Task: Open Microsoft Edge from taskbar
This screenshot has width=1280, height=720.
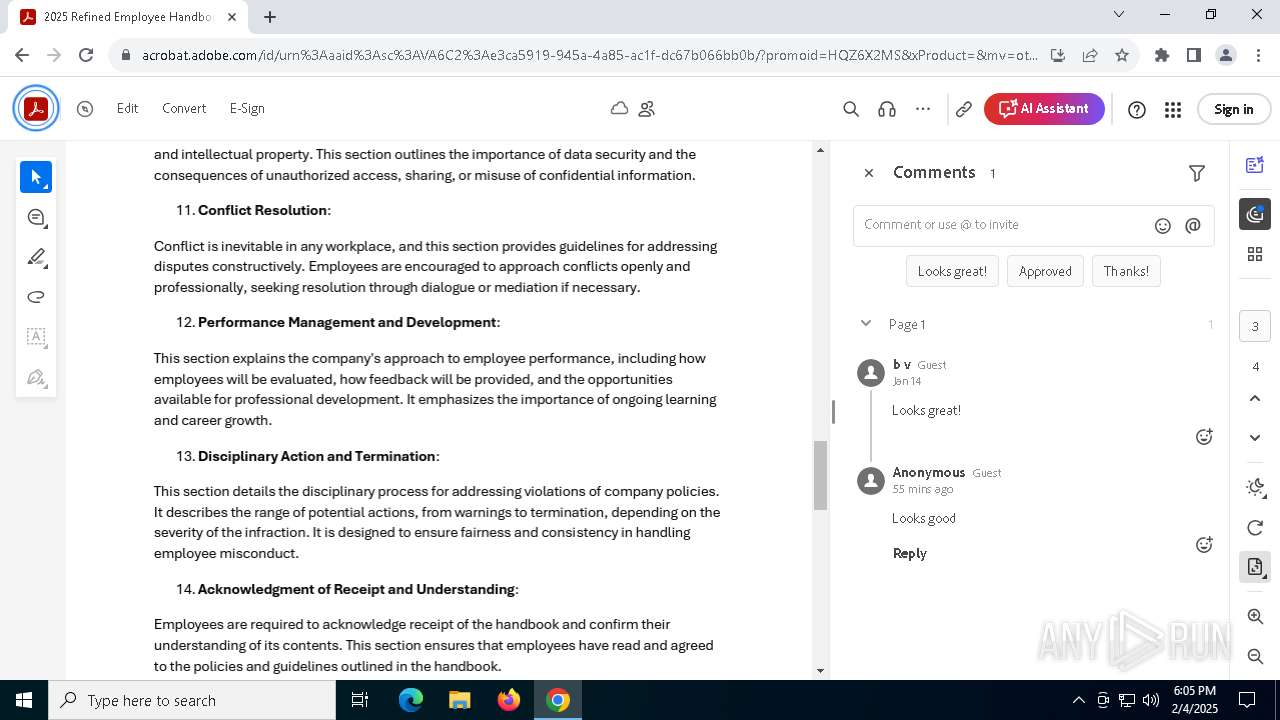Action: (x=411, y=700)
